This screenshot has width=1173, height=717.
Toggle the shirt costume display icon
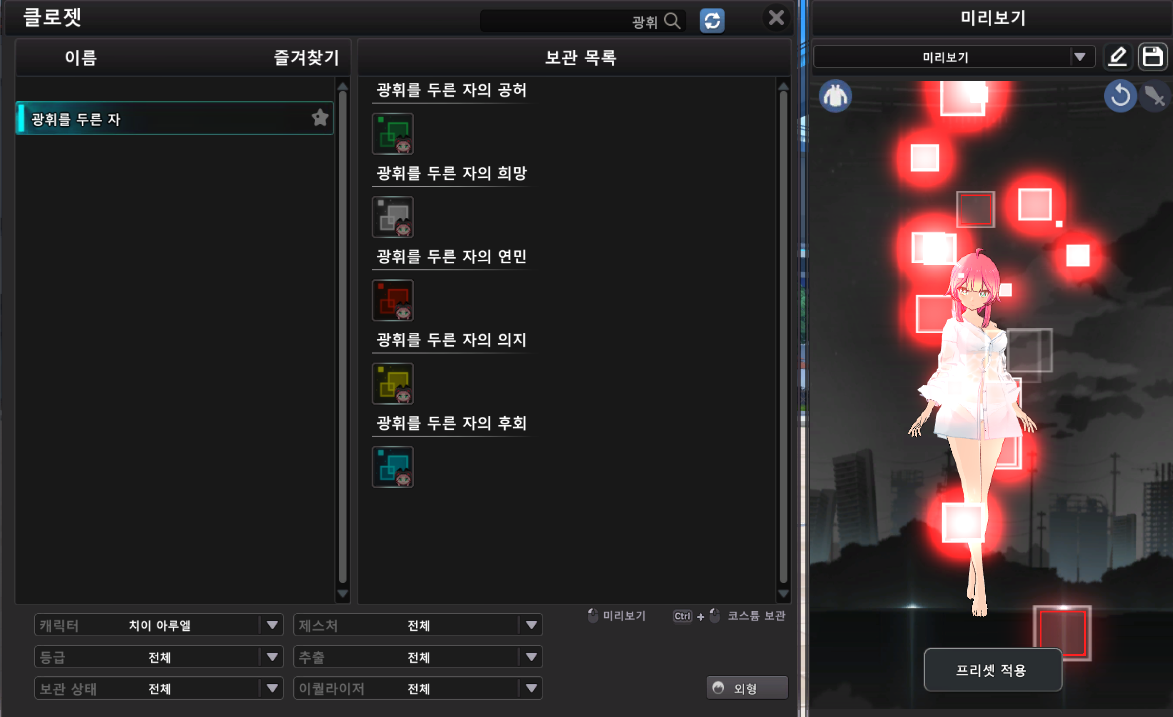836,96
